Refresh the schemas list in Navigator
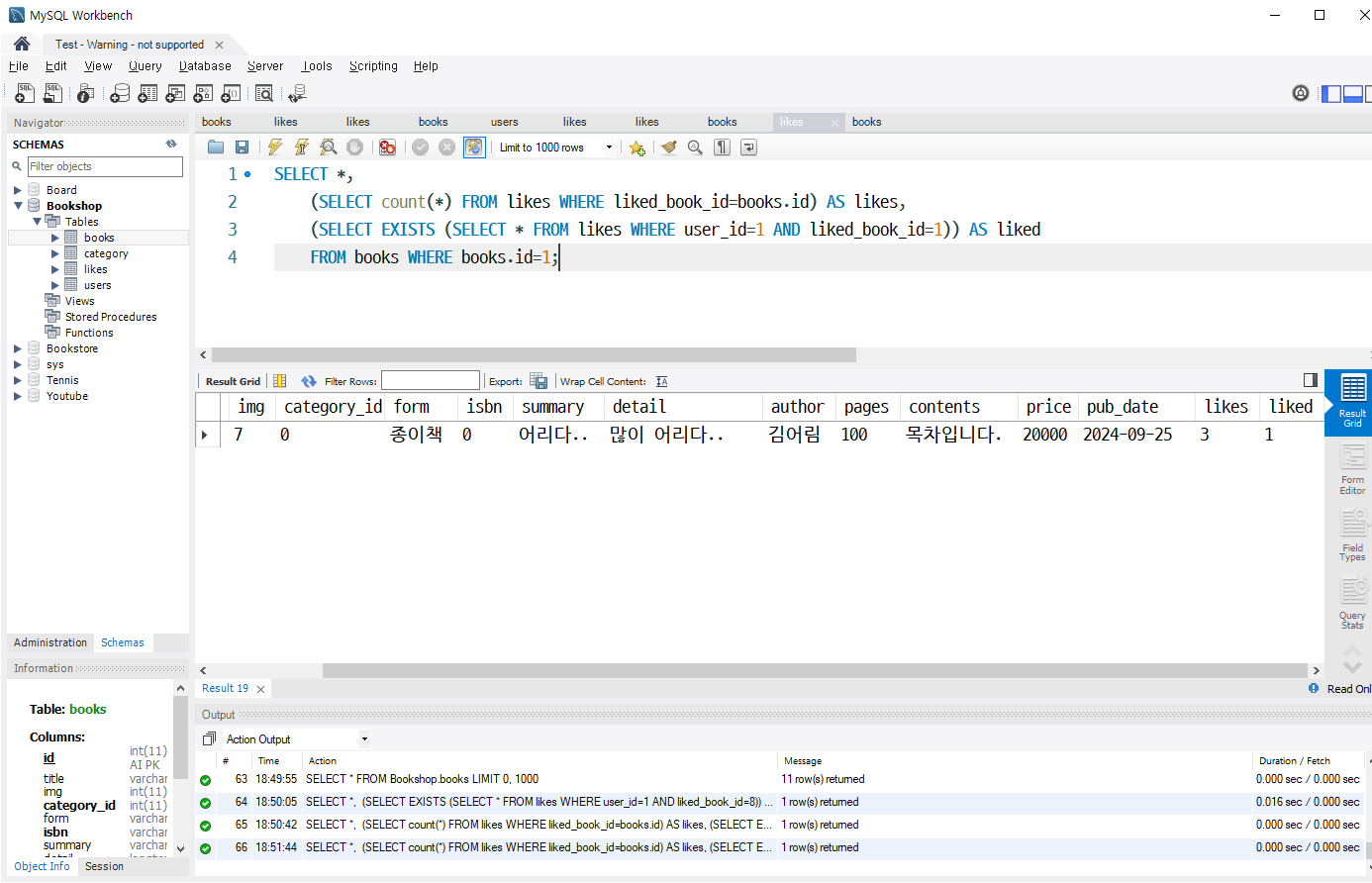The image size is (1372, 883). pyautogui.click(x=171, y=145)
